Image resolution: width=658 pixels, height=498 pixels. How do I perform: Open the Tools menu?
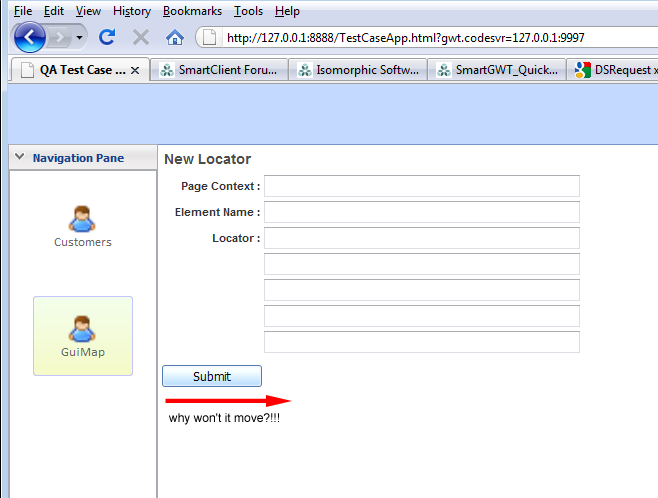tap(248, 11)
